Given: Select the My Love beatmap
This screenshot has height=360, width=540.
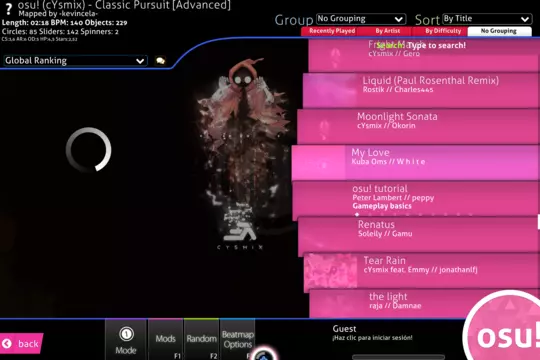Looking at the screenshot, I should pos(416,163).
